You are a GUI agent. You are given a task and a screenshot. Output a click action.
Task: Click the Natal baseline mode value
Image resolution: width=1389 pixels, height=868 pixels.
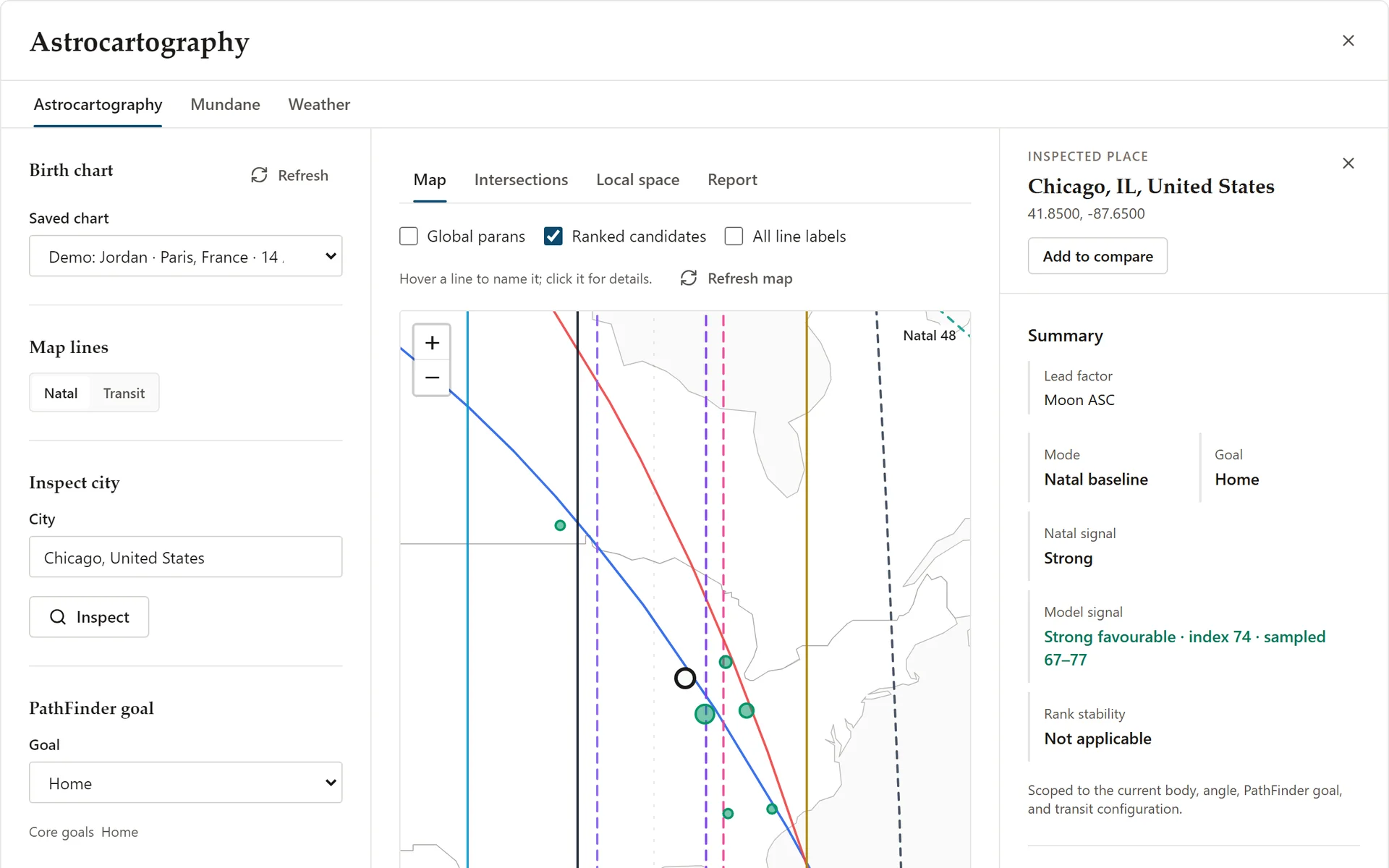pos(1096,480)
